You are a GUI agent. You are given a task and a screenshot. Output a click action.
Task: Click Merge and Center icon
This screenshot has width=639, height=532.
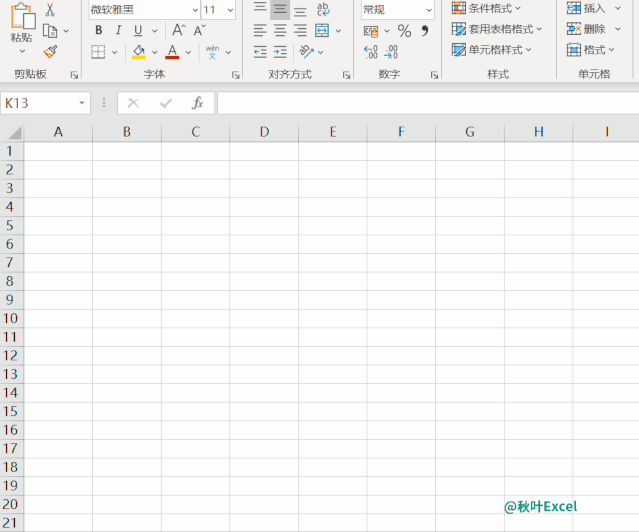[322, 31]
